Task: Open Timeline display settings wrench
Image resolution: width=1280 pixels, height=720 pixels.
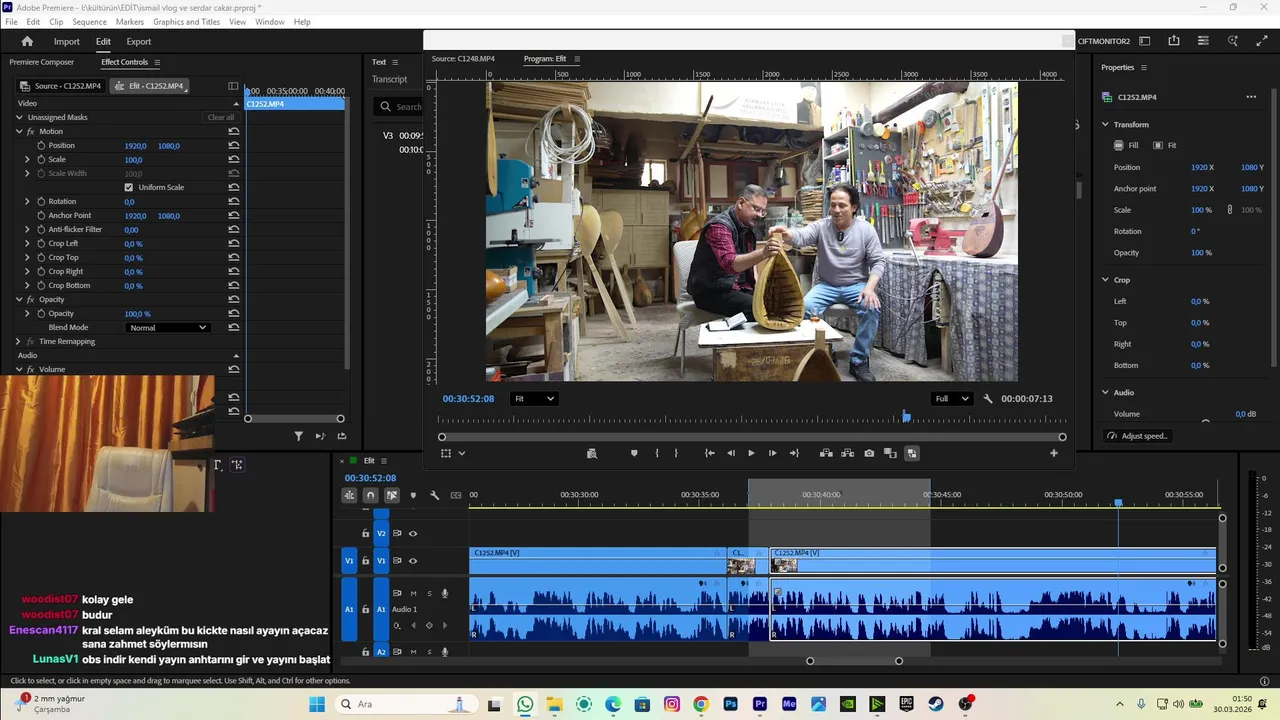Action: pos(434,495)
